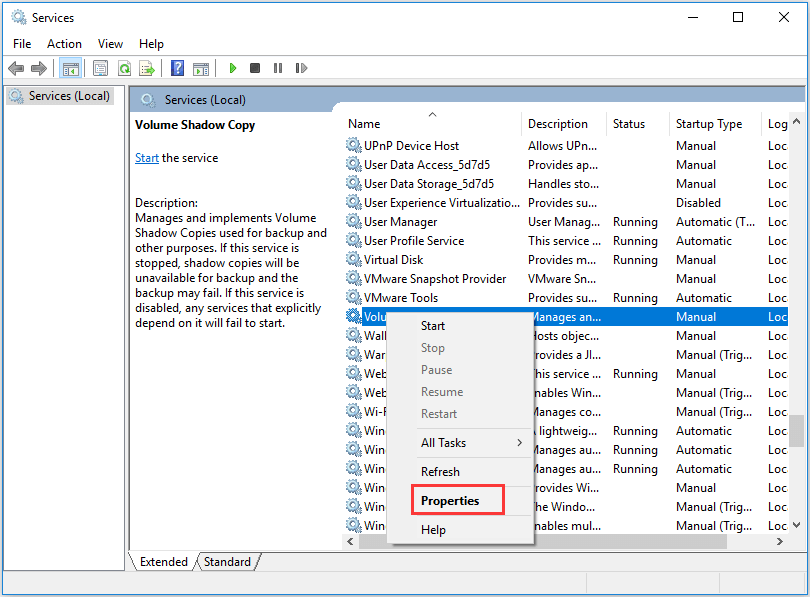The height and width of the screenshot is (597, 810).
Task: Click the Stop Service square icon
Action: point(255,69)
